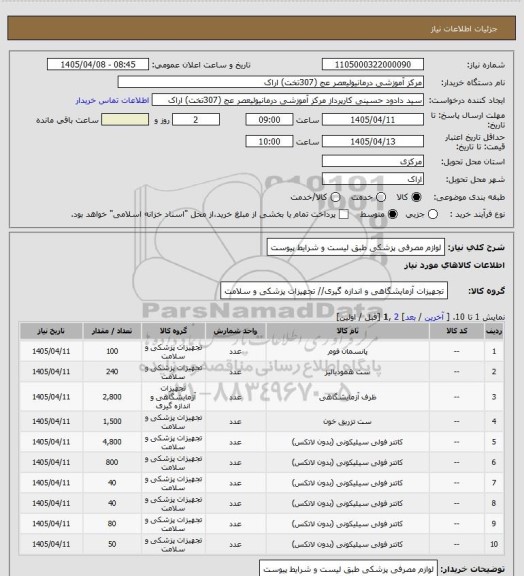Click the واحد شمارش column header
This screenshot has width=524, height=576.
point(235,331)
